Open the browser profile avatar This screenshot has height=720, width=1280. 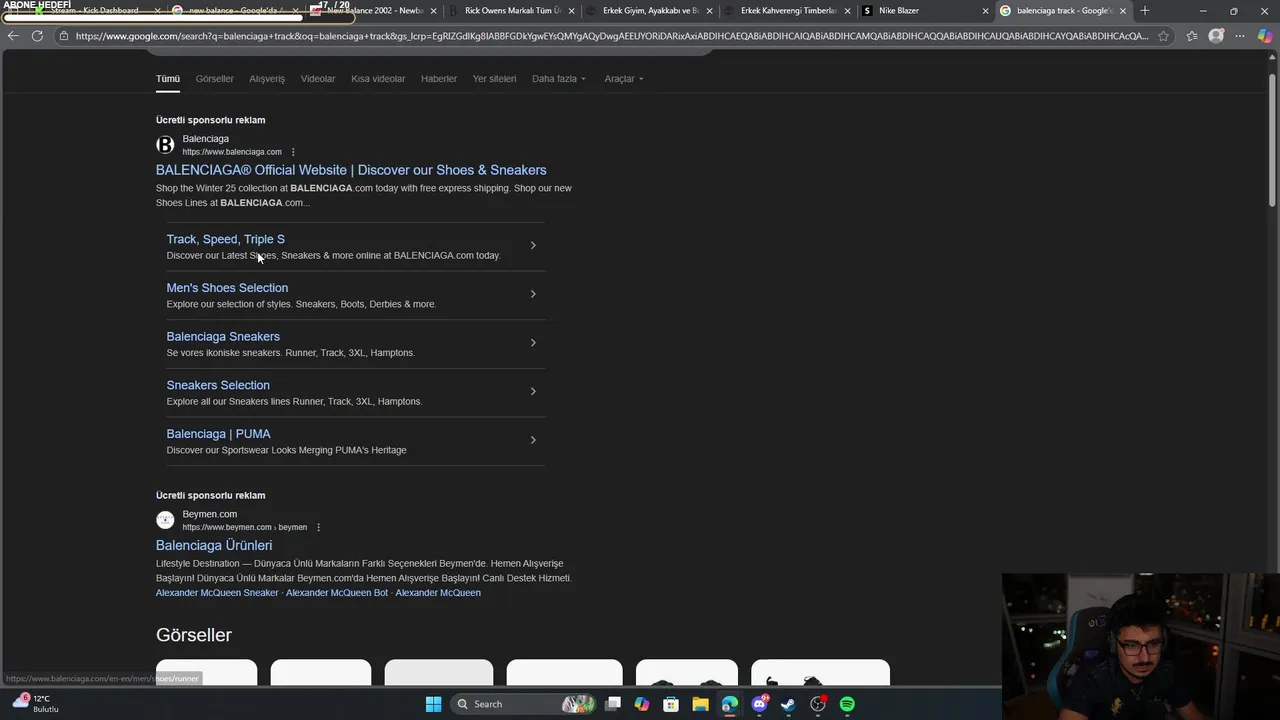click(x=1216, y=36)
